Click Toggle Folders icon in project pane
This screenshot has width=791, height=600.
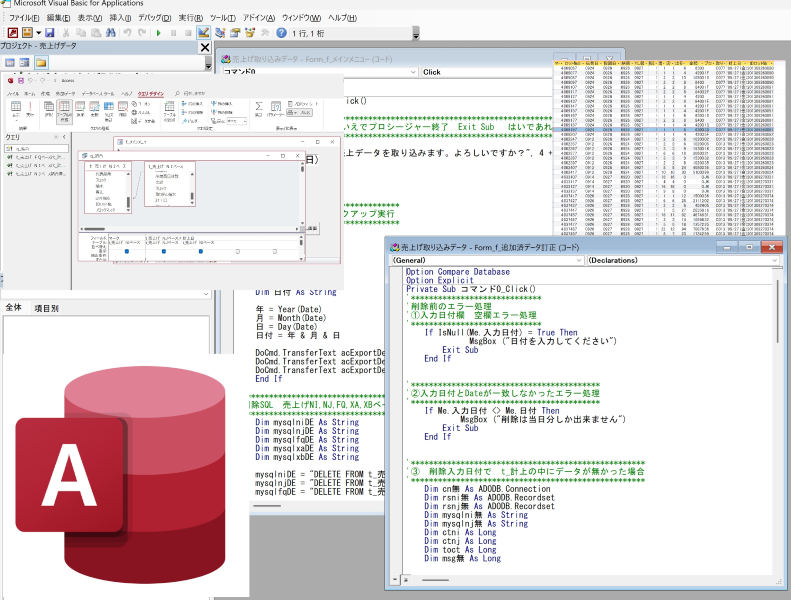(42, 62)
